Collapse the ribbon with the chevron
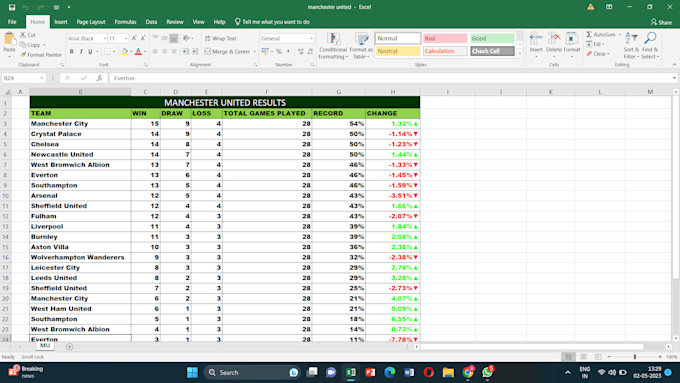The image size is (680, 383). 674,65
